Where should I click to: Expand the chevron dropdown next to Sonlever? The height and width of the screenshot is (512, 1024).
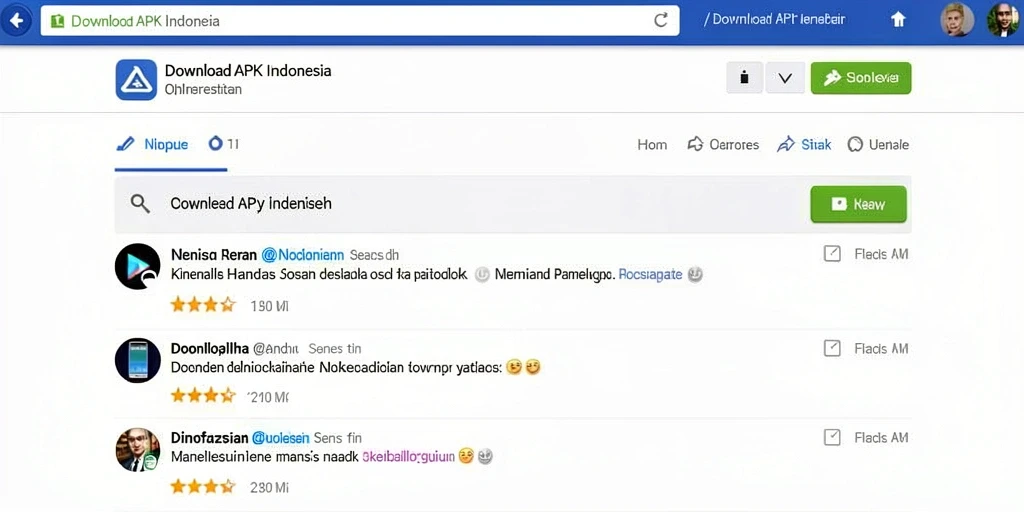click(786, 78)
